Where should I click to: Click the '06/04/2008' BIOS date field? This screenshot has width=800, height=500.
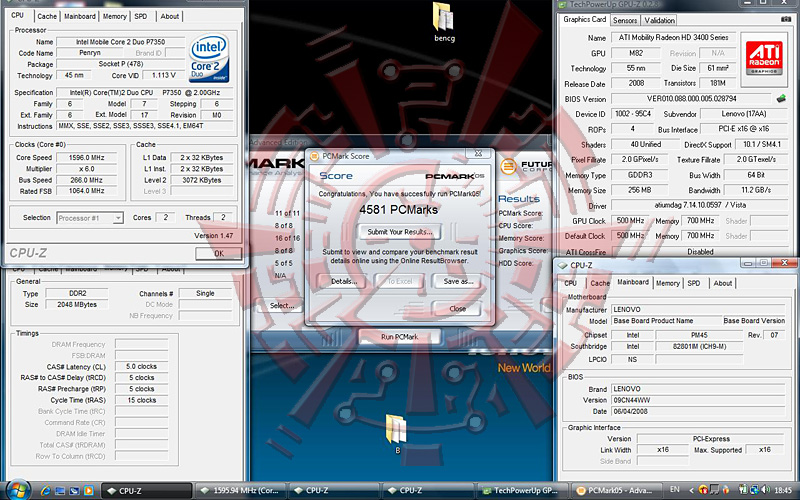698,411
